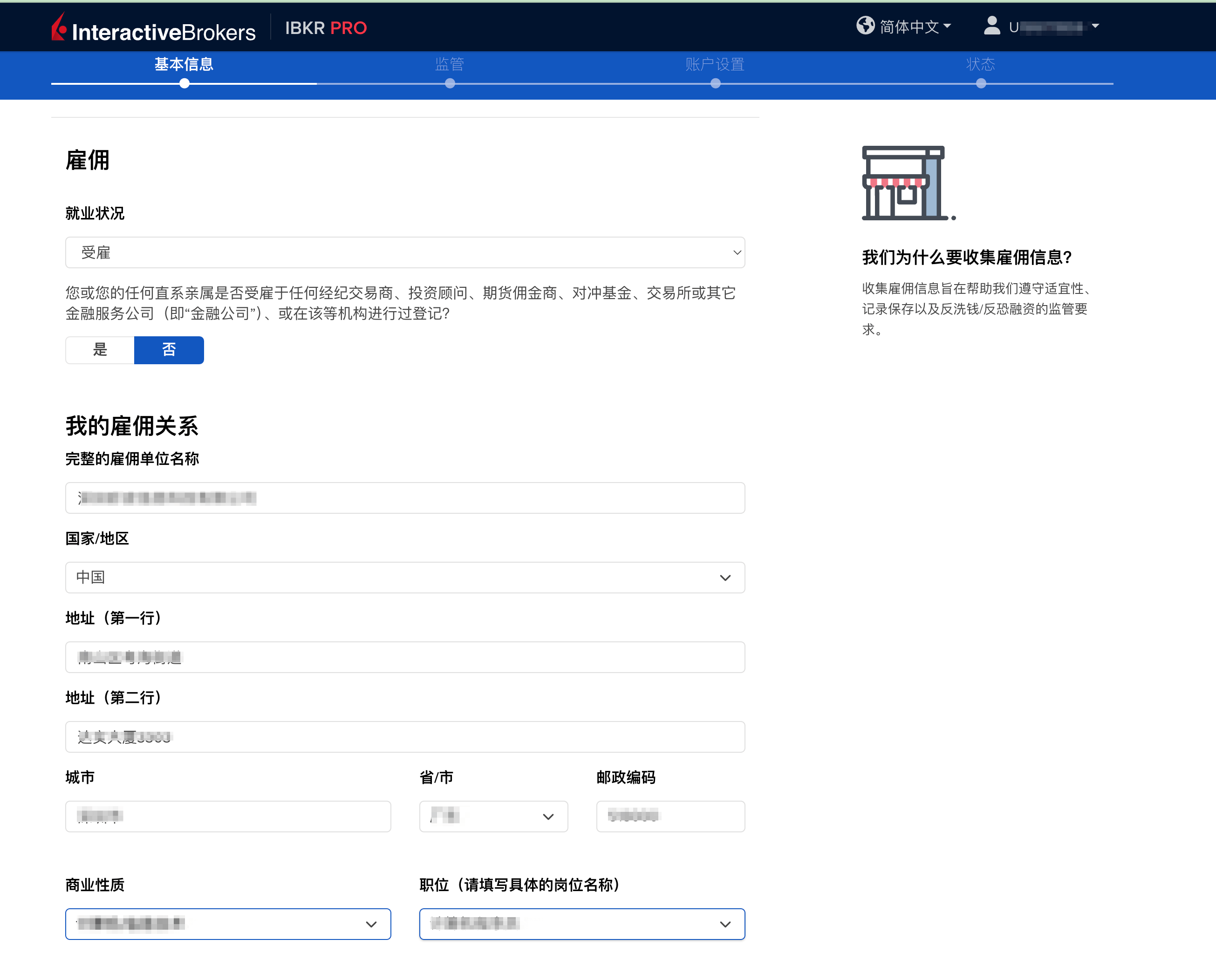1216x980 pixels.
Task: Click the InteractiveBrokers logo
Action: click(152, 27)
